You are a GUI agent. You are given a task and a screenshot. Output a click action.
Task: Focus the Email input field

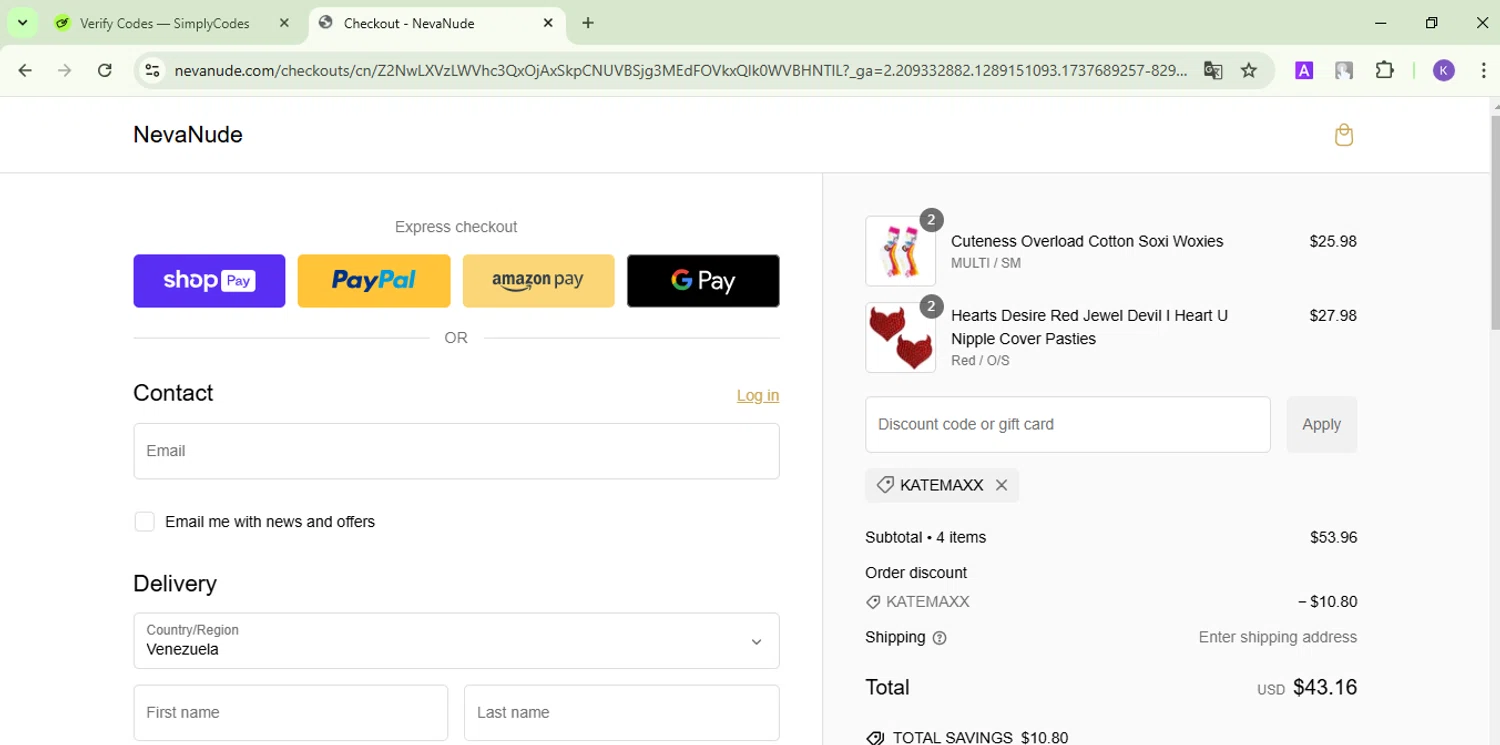[x=456, y=451]
